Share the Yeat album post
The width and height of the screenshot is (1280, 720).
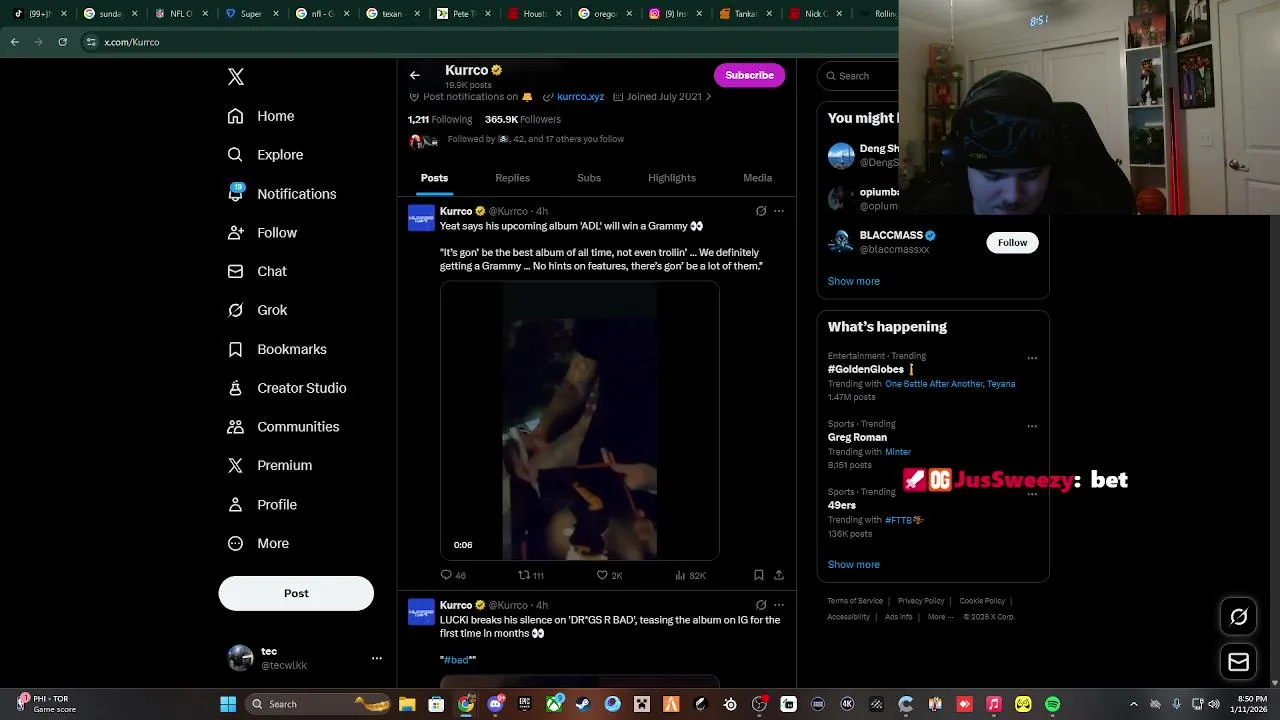point(779,575)
